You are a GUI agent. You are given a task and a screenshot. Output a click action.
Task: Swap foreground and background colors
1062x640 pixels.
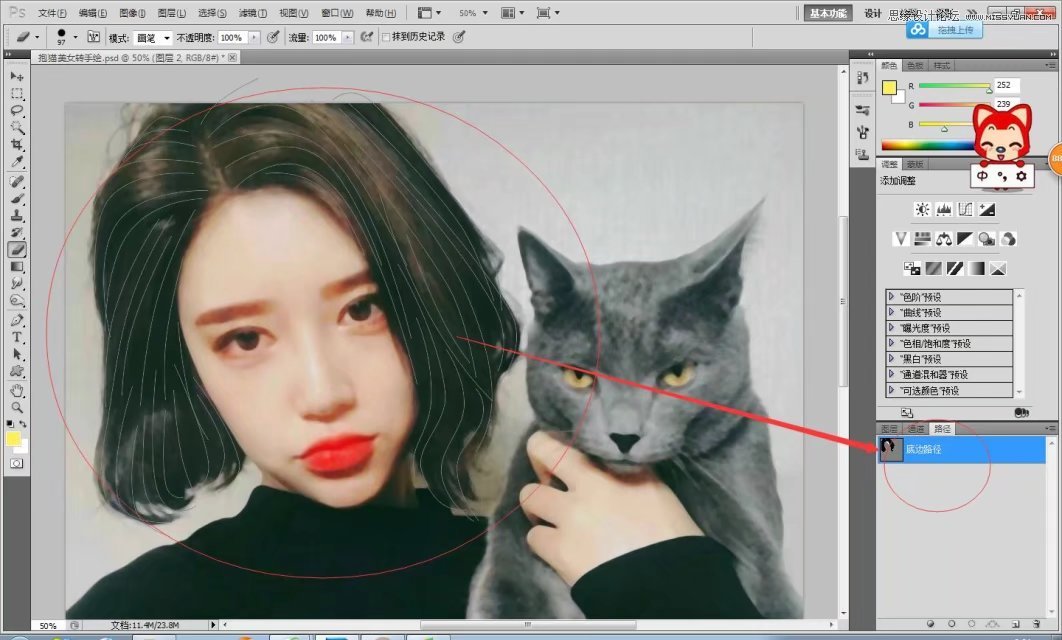click(x=22, y=424)
